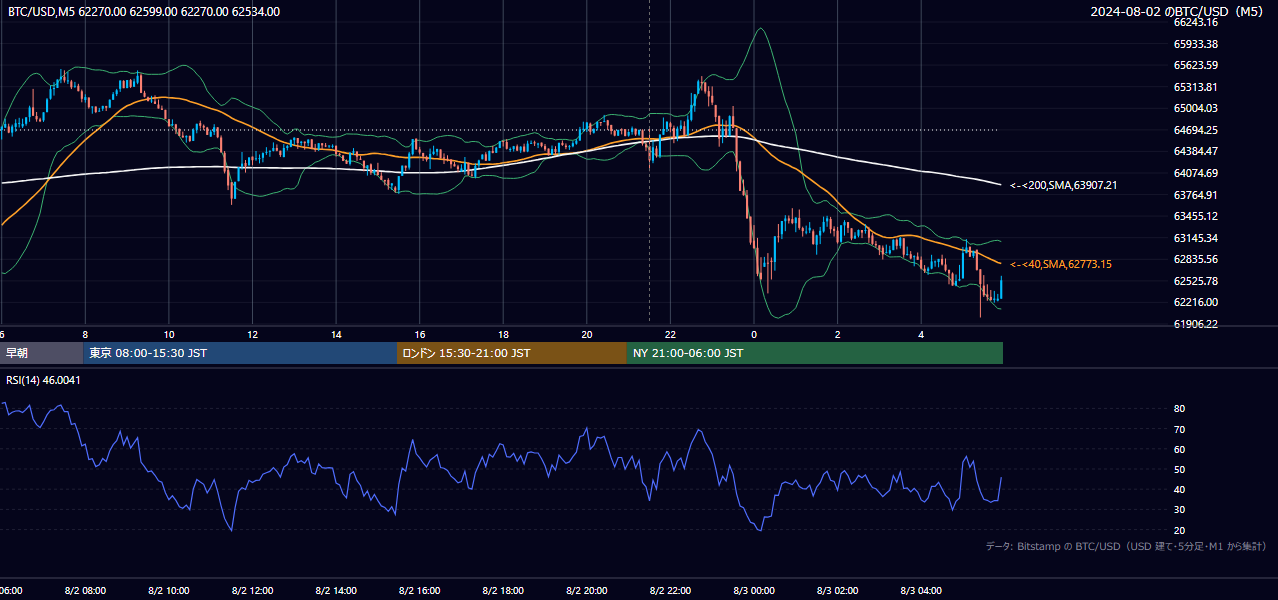Click the 8/2 10:00 time label
The image size is (1278, 600).
coord(169,591)
